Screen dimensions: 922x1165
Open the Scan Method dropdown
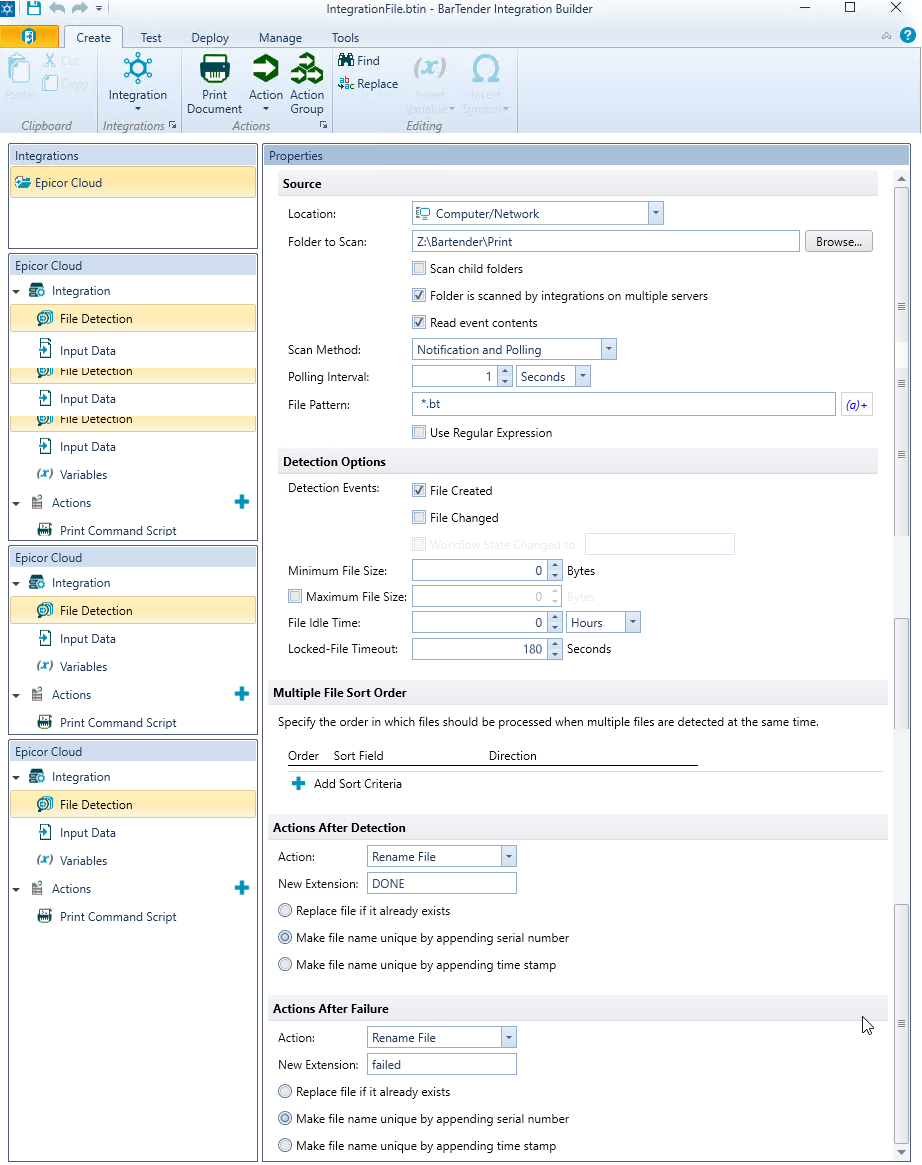[608, 350]
